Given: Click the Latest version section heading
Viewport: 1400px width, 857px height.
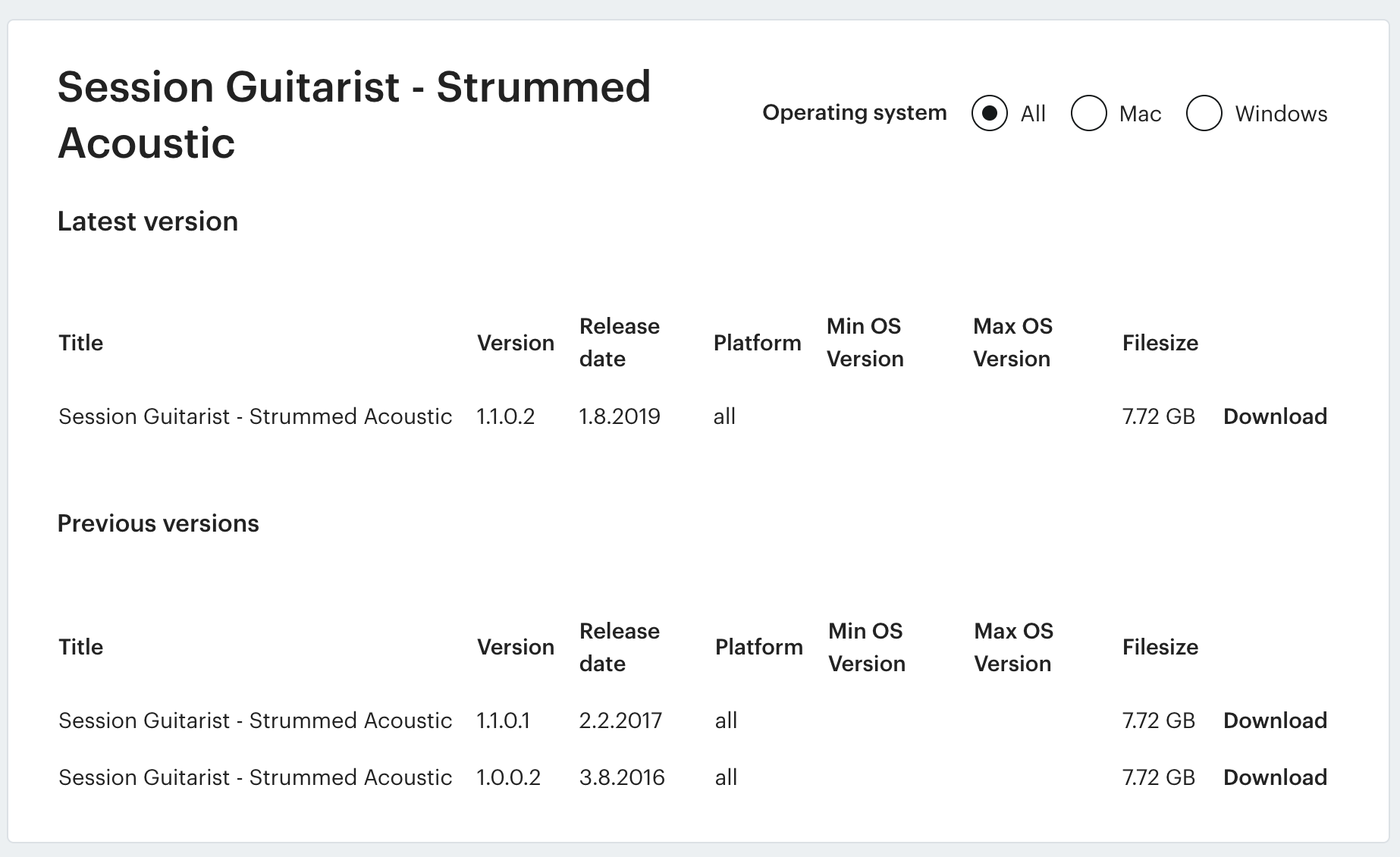Looking at the screenshot, I should coord(148,221).
